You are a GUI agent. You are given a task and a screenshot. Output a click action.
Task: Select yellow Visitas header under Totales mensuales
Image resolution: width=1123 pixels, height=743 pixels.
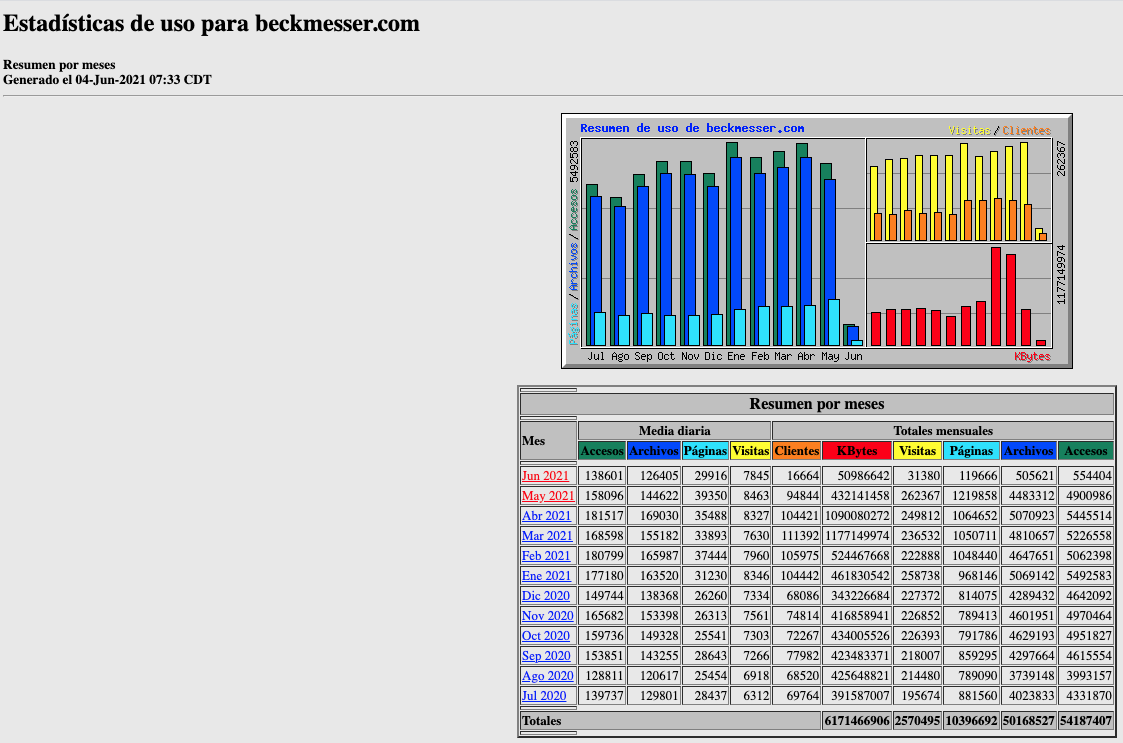(916, 451)
